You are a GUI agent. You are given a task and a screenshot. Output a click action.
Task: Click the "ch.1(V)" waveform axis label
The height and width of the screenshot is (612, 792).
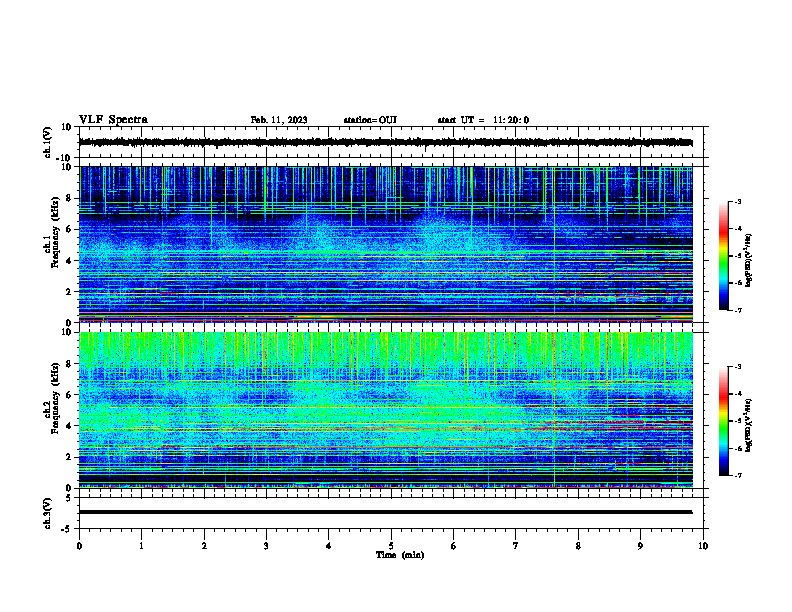point(48,142)
